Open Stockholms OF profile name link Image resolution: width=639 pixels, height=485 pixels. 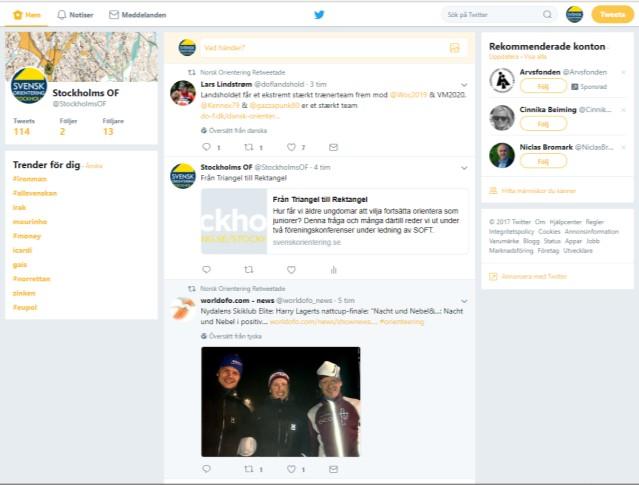(86, 93)
